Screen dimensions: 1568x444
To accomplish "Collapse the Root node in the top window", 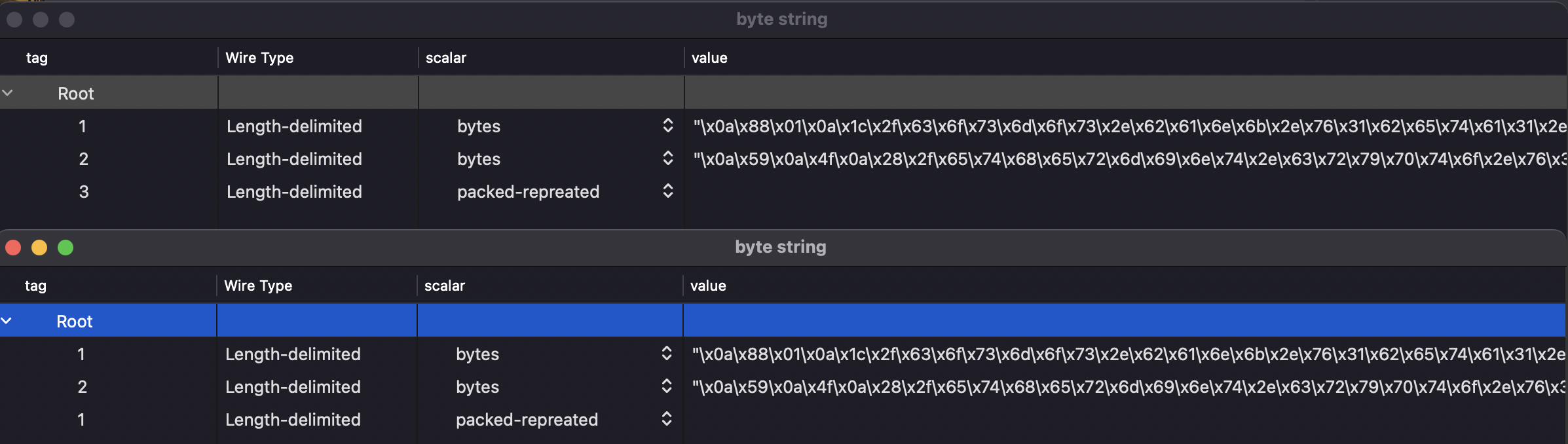I will (9, 92).
